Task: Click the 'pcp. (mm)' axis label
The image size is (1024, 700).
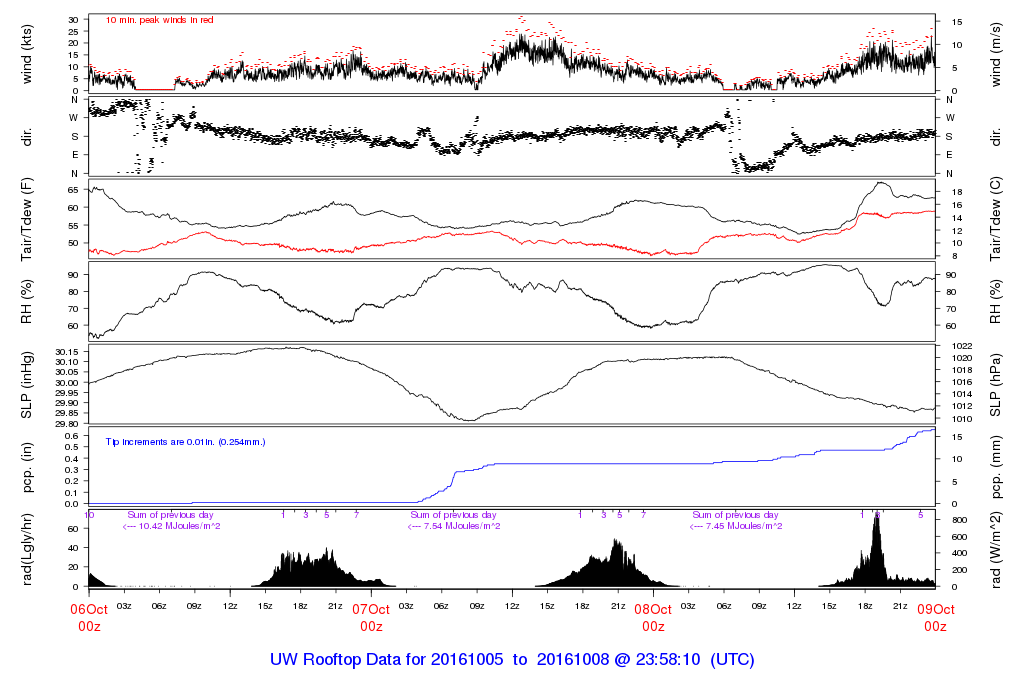Action: point(996,468)
